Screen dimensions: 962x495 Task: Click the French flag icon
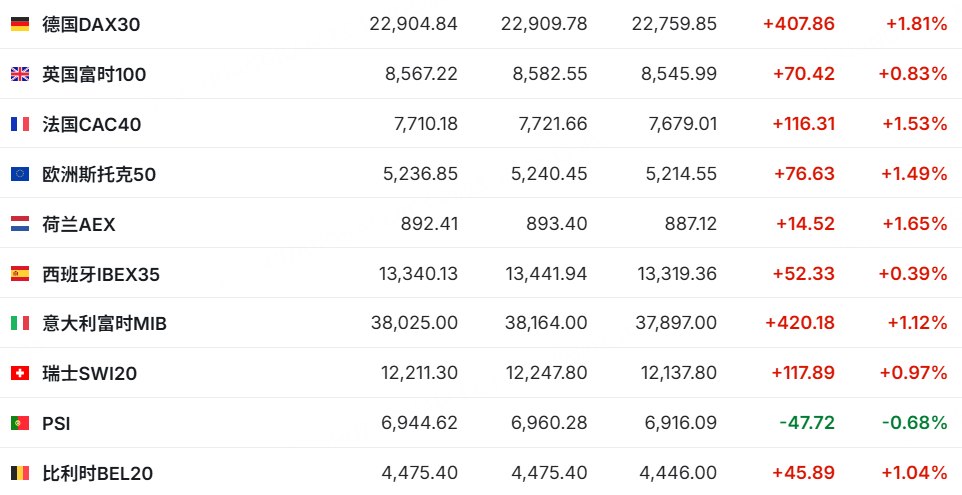coord(20,124)
